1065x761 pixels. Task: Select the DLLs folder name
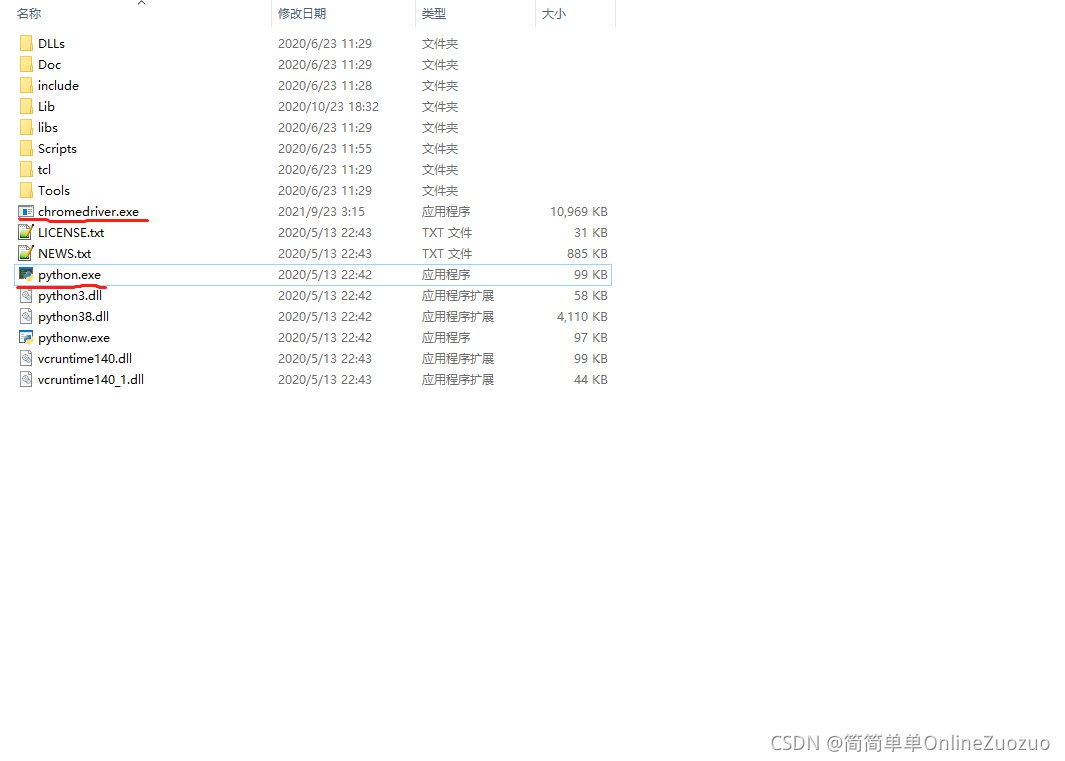52,43
